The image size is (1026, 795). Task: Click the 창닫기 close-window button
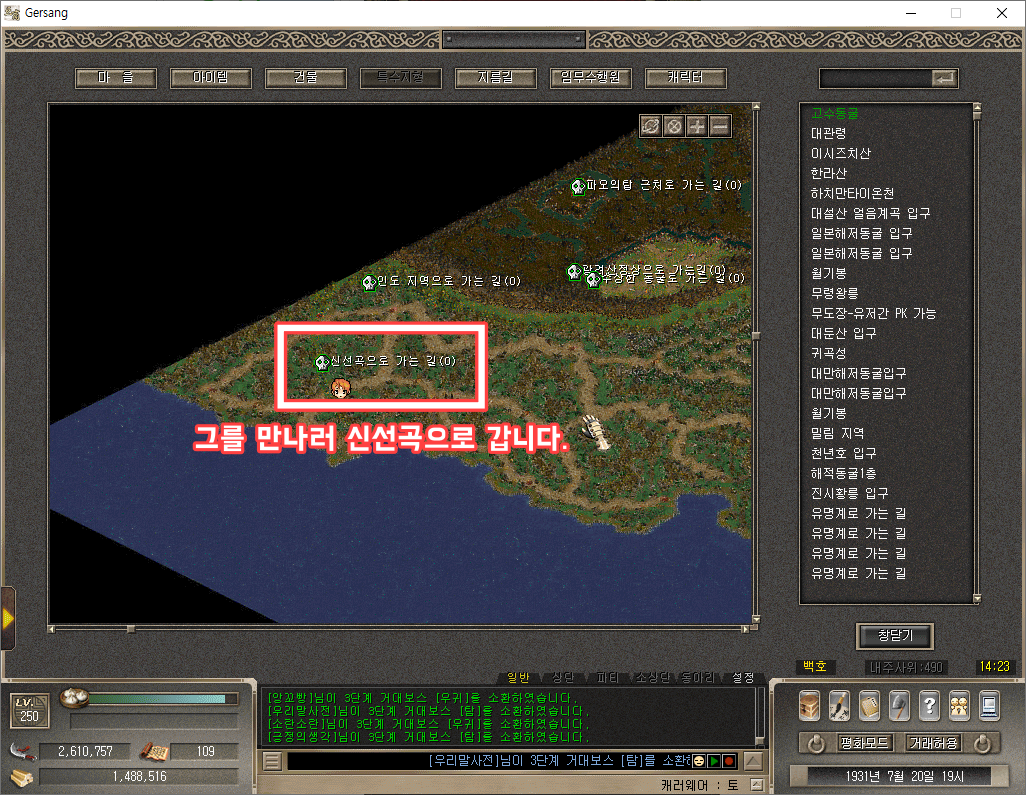894,635
